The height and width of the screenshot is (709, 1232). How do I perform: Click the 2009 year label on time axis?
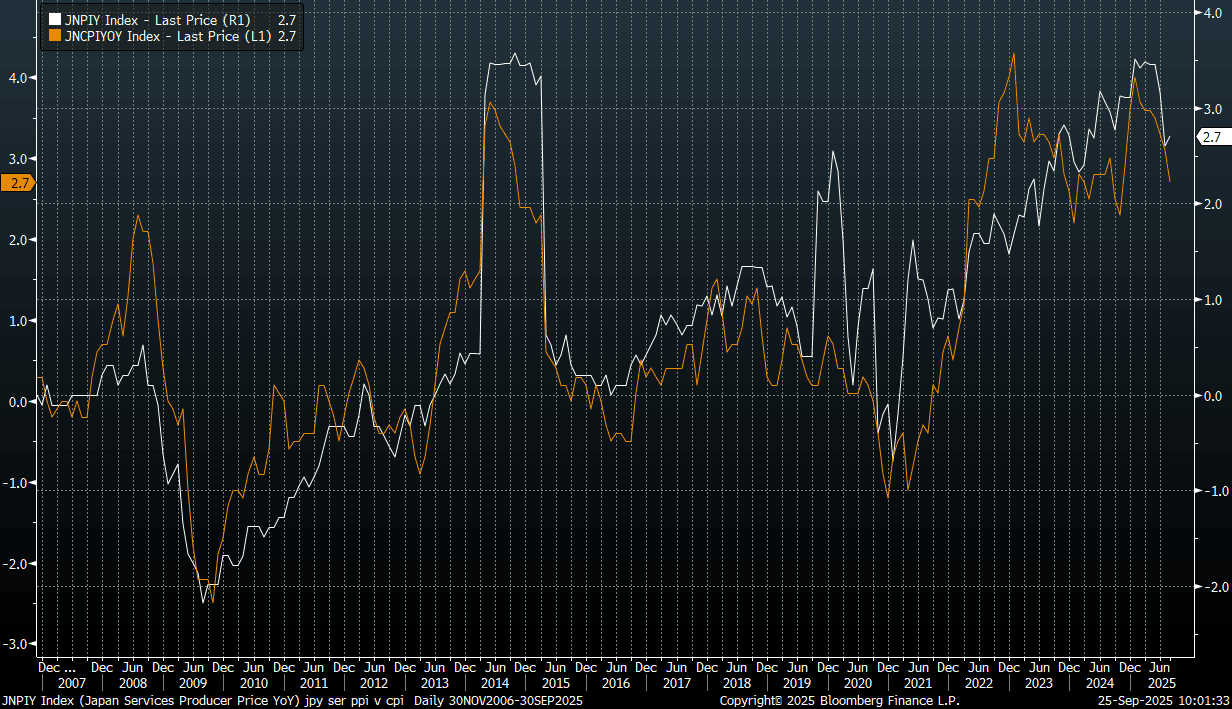(193, 684)
